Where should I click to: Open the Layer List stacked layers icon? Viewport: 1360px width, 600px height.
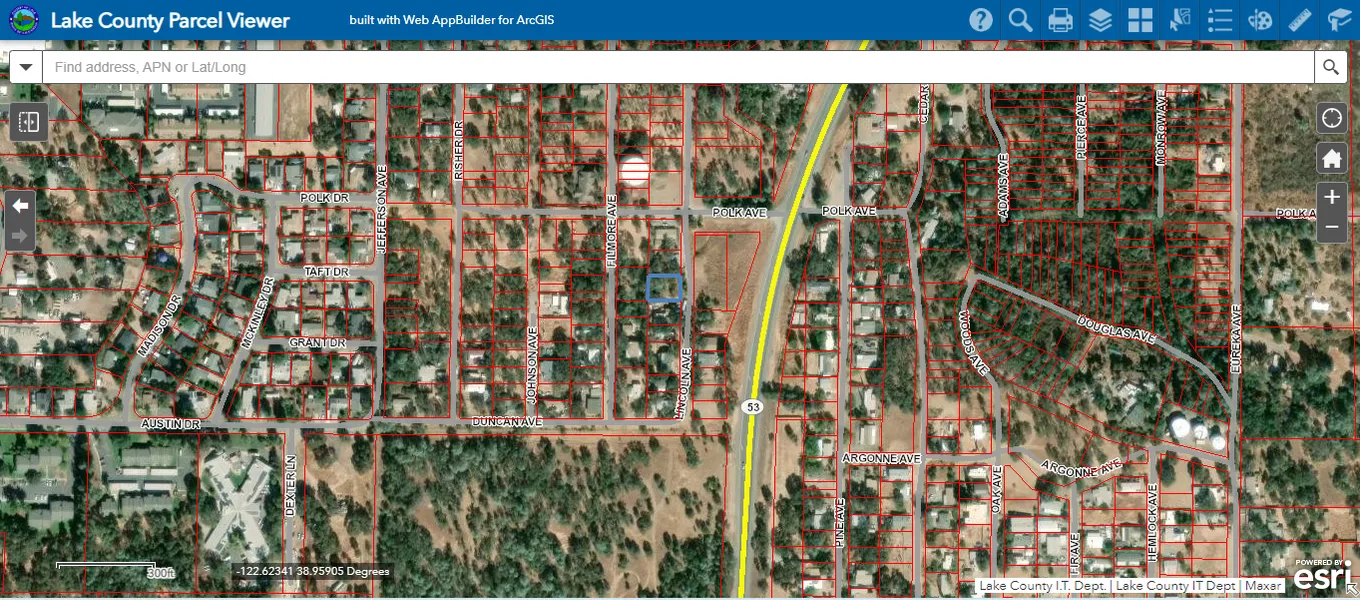[1101, 20]
